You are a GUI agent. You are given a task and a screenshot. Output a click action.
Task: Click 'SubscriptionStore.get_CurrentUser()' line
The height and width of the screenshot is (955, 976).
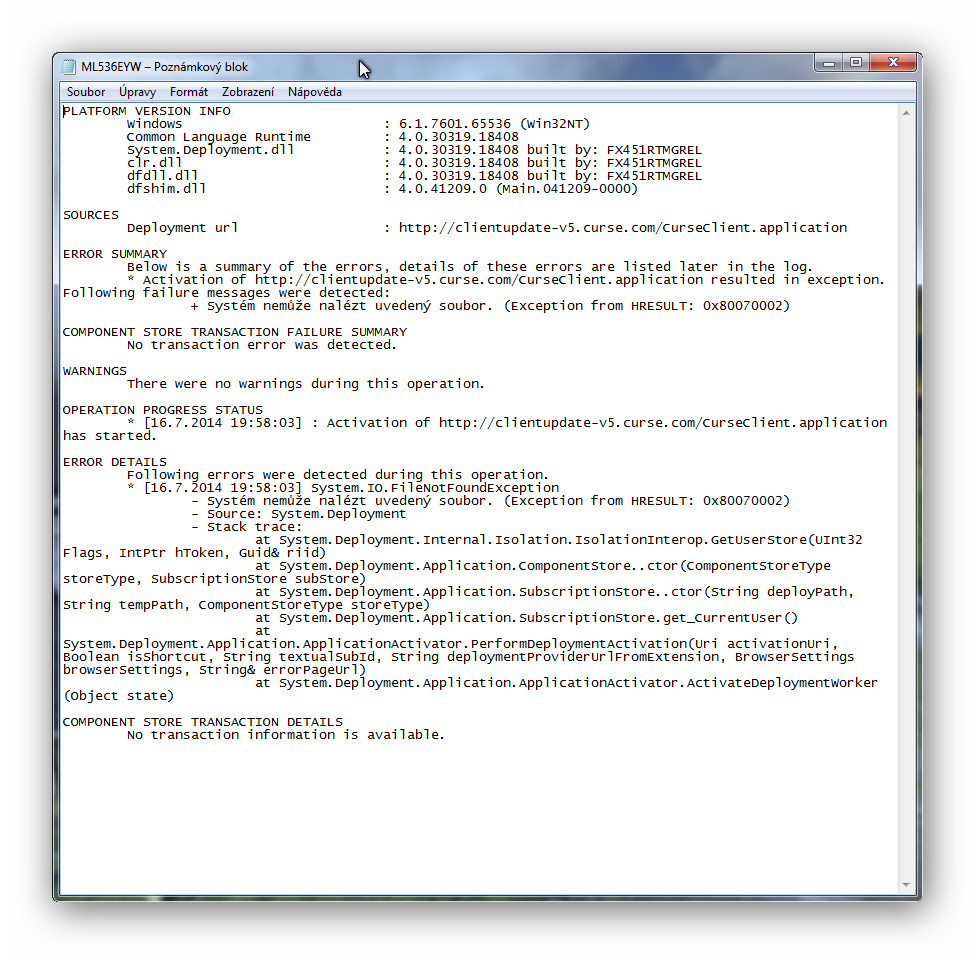538,618
